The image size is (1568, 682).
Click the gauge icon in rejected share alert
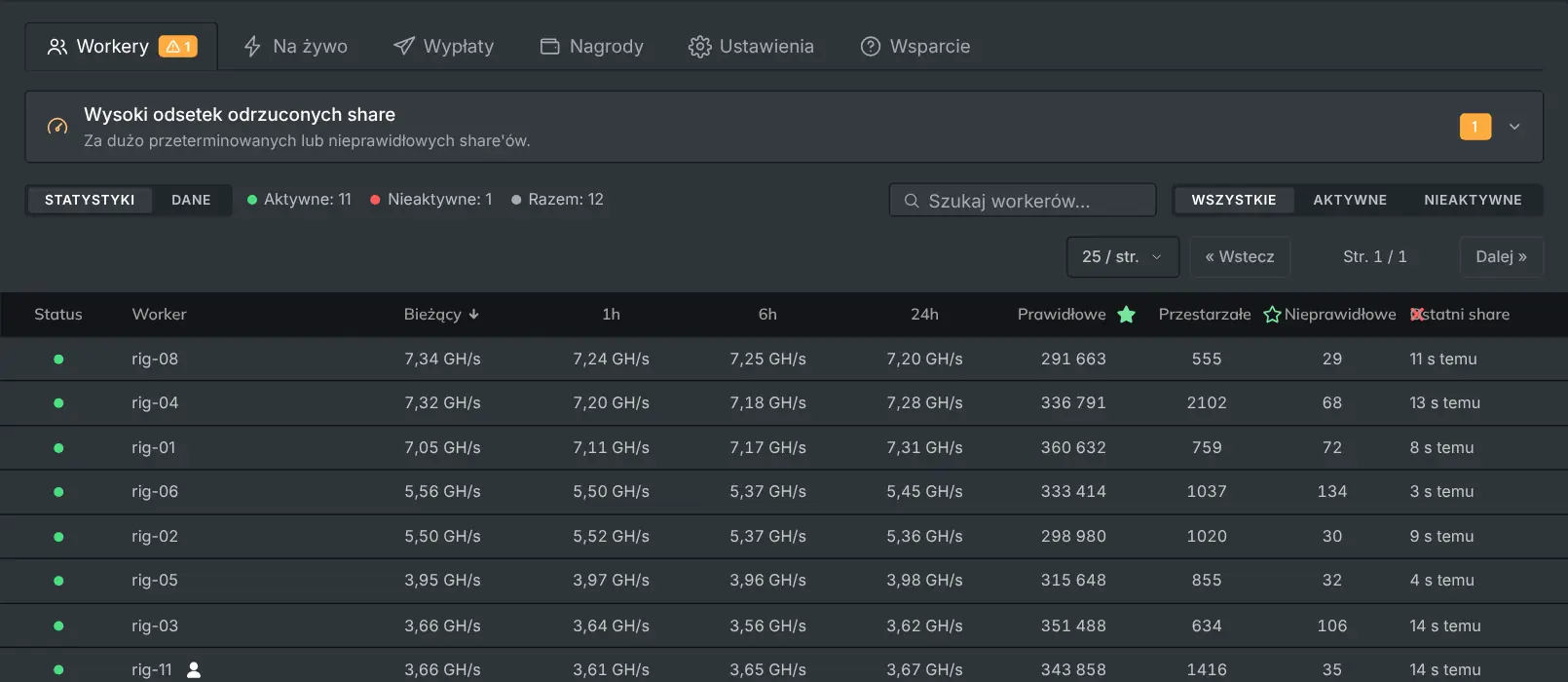tap(57, 127)
